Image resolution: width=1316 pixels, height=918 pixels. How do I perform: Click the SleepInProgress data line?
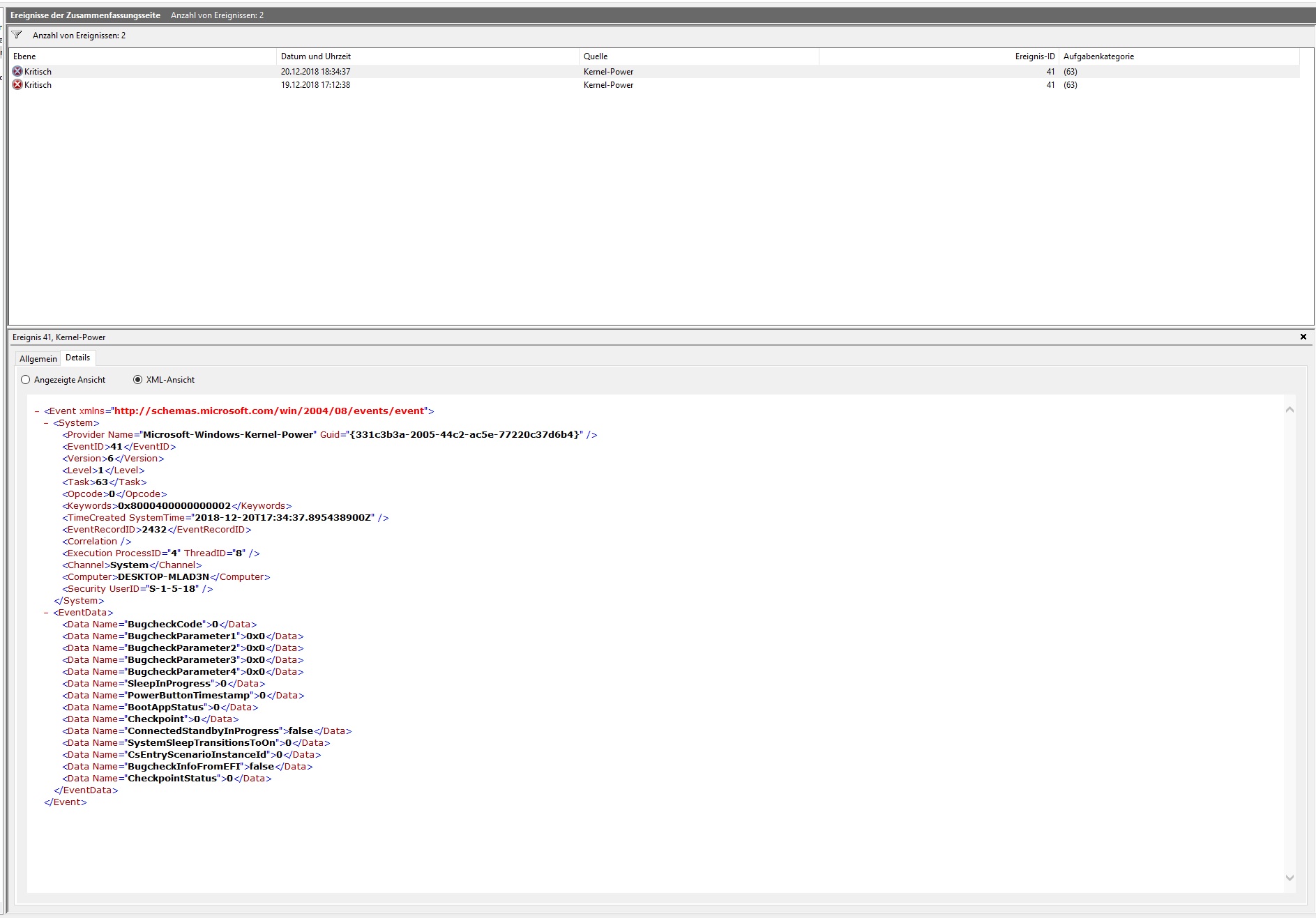(164, 684)
